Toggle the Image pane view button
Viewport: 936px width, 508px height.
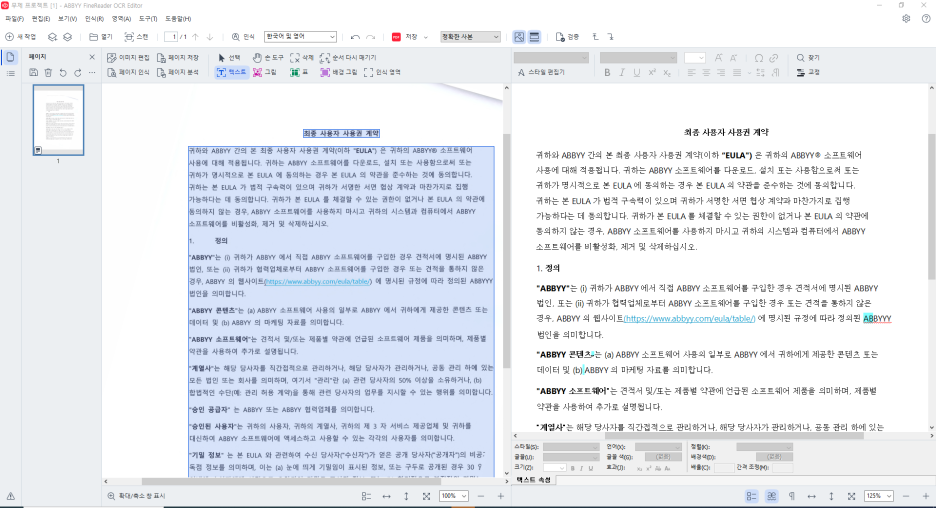(x=519, y=37)
